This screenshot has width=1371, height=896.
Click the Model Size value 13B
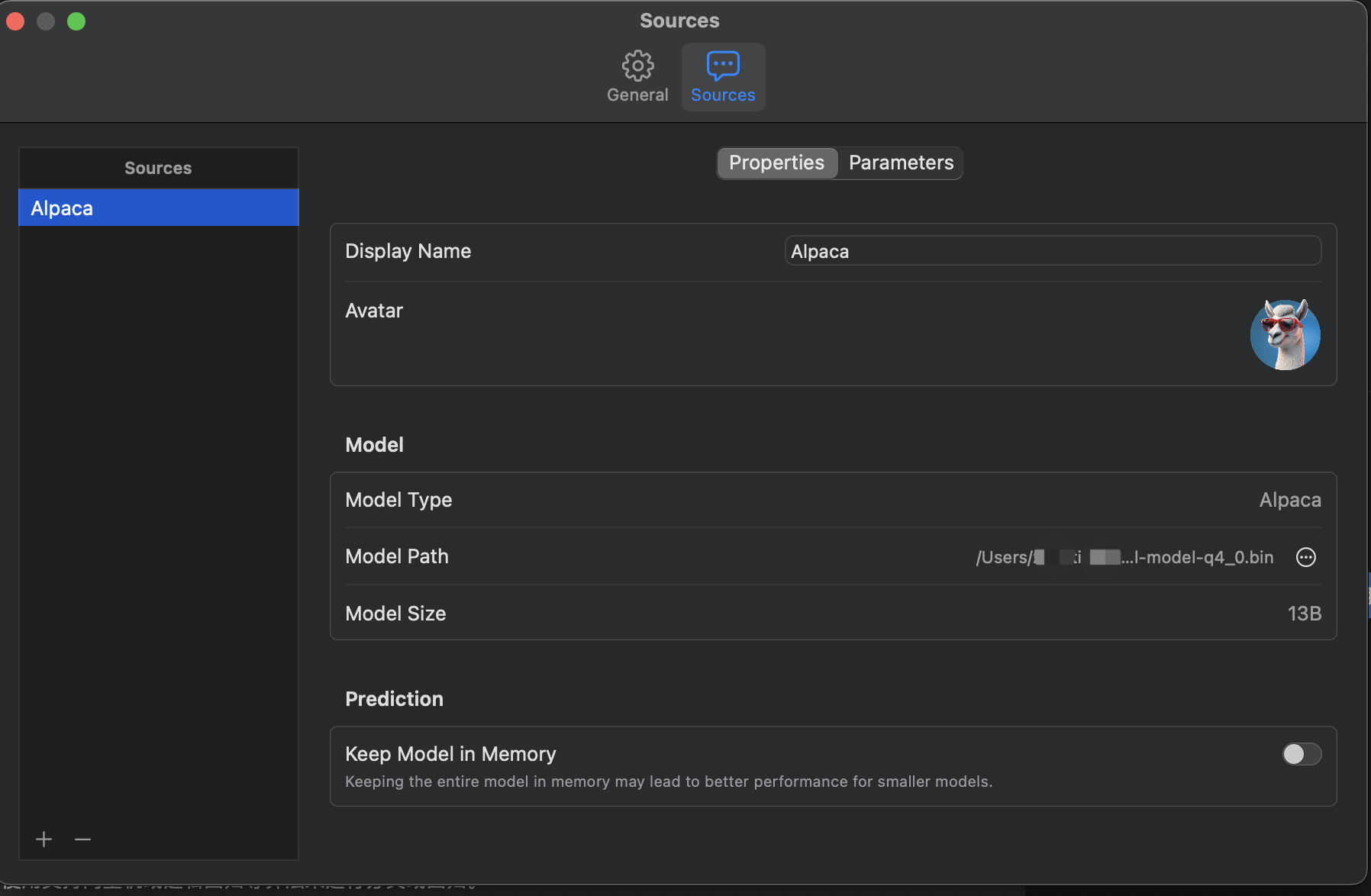(x=1305, y=614)
